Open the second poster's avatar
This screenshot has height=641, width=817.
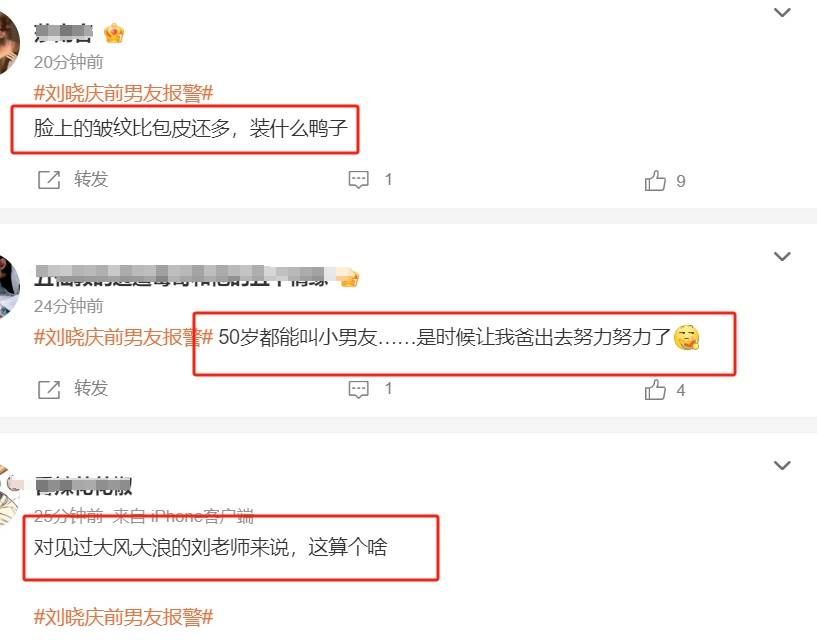9,287
